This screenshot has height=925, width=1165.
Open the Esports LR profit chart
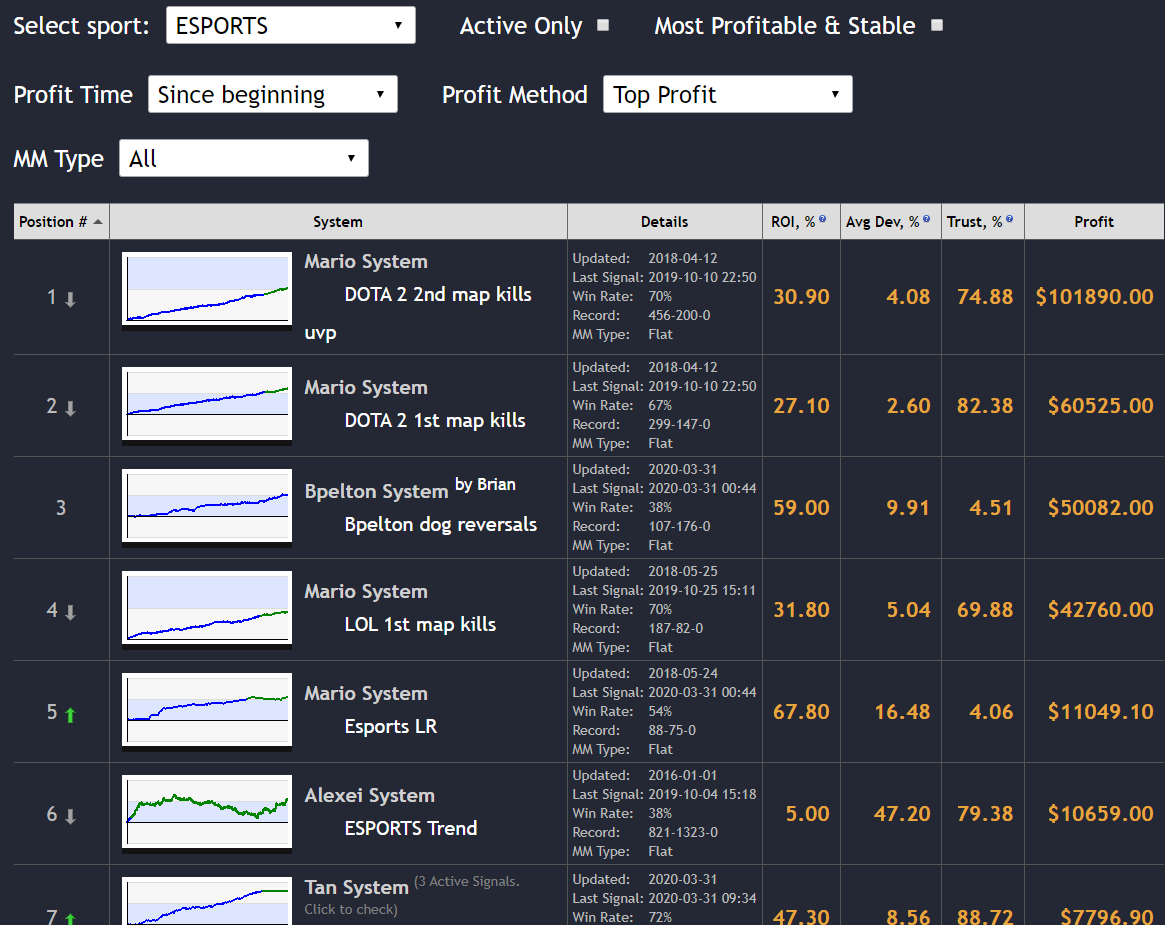pyautogui.click(x=207, y=710)
